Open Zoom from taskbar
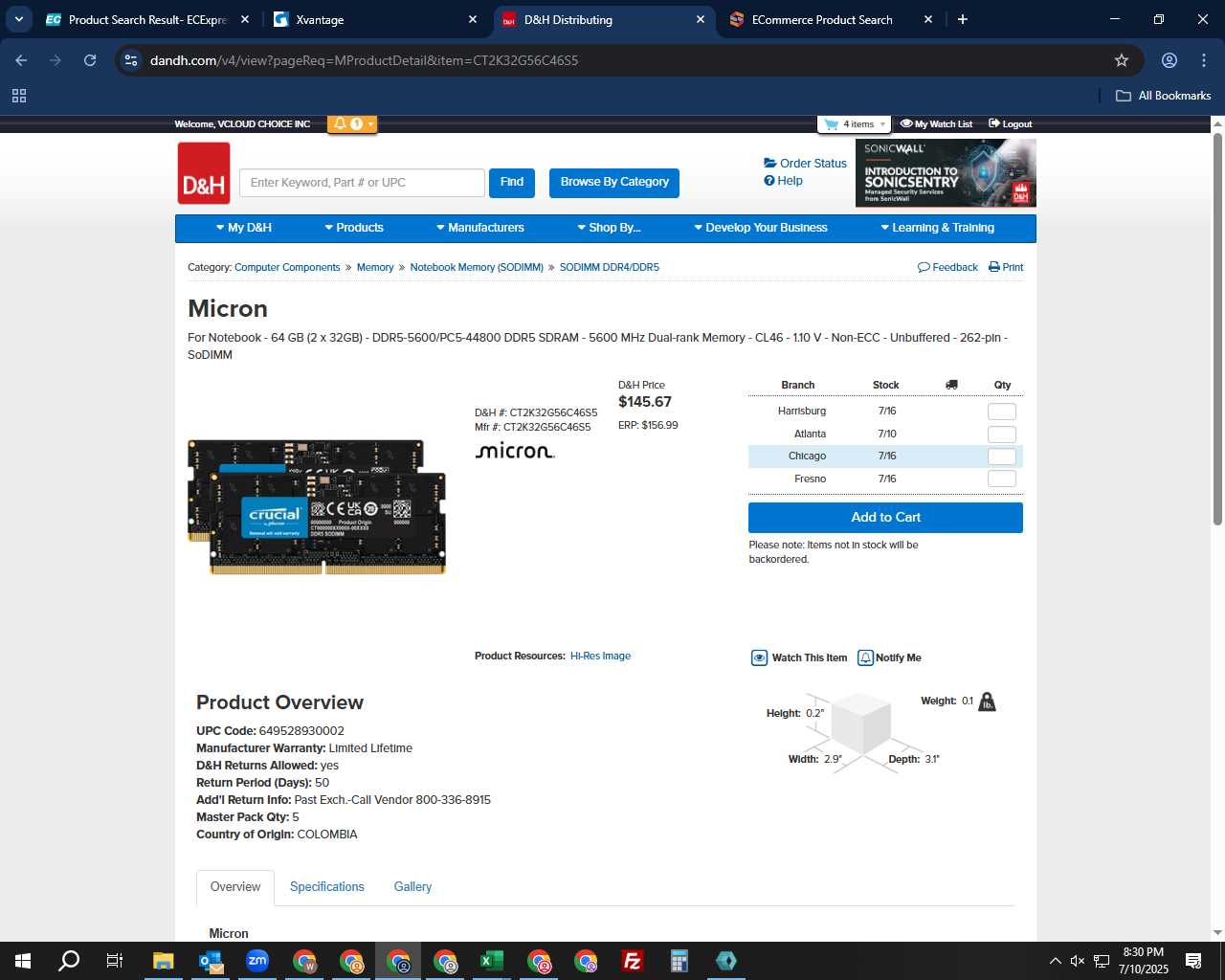The height and width of the screenshot is (980, 1225). tap(256, 961)
